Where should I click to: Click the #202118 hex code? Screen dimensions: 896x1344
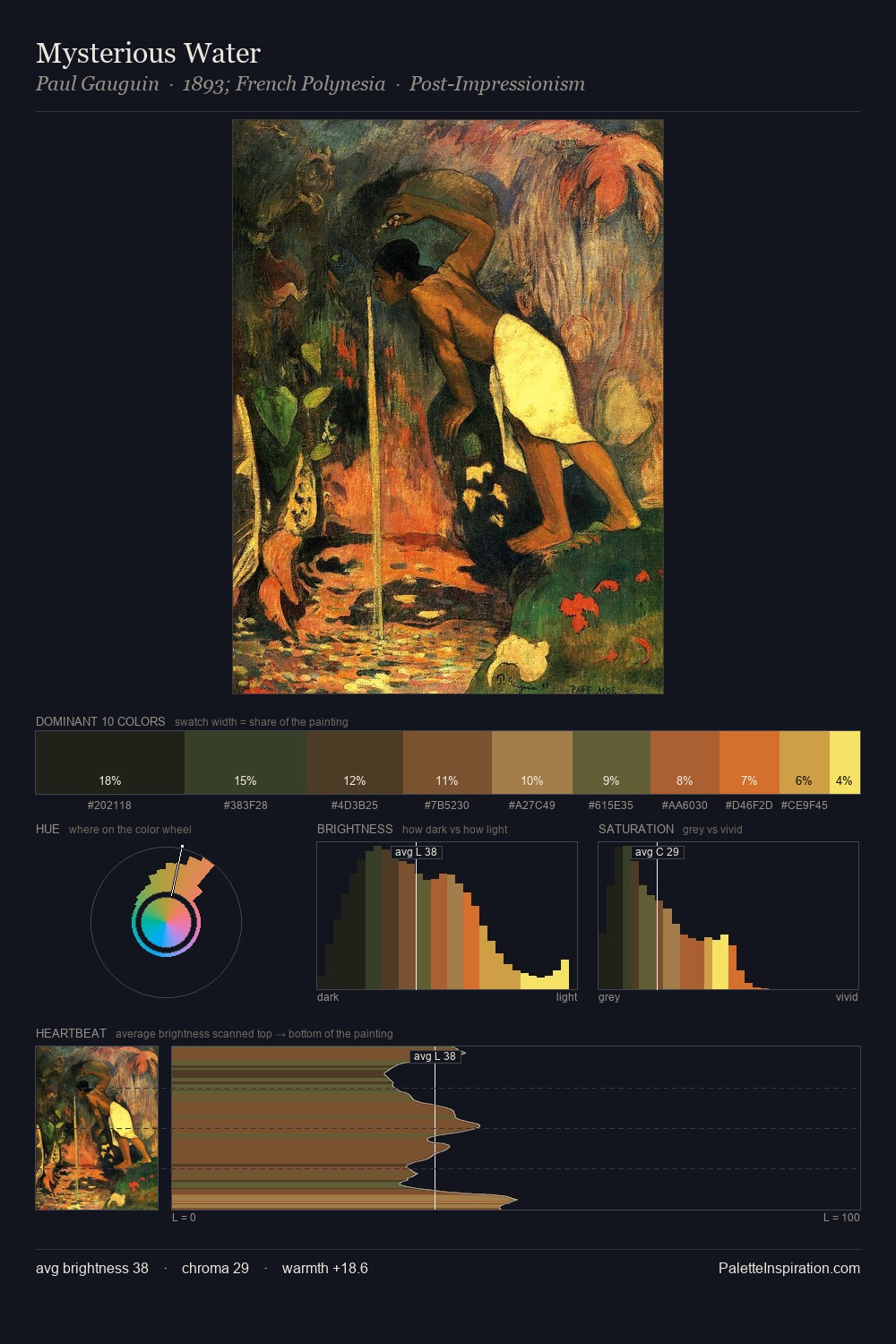[x=109, y=806]
